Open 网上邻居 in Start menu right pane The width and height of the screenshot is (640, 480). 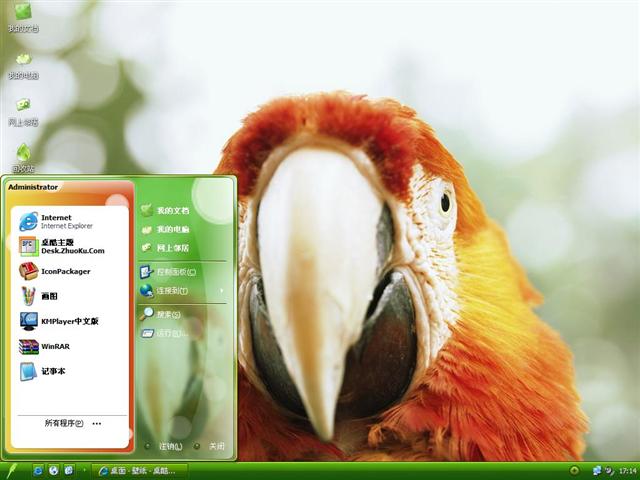point(165,247)
